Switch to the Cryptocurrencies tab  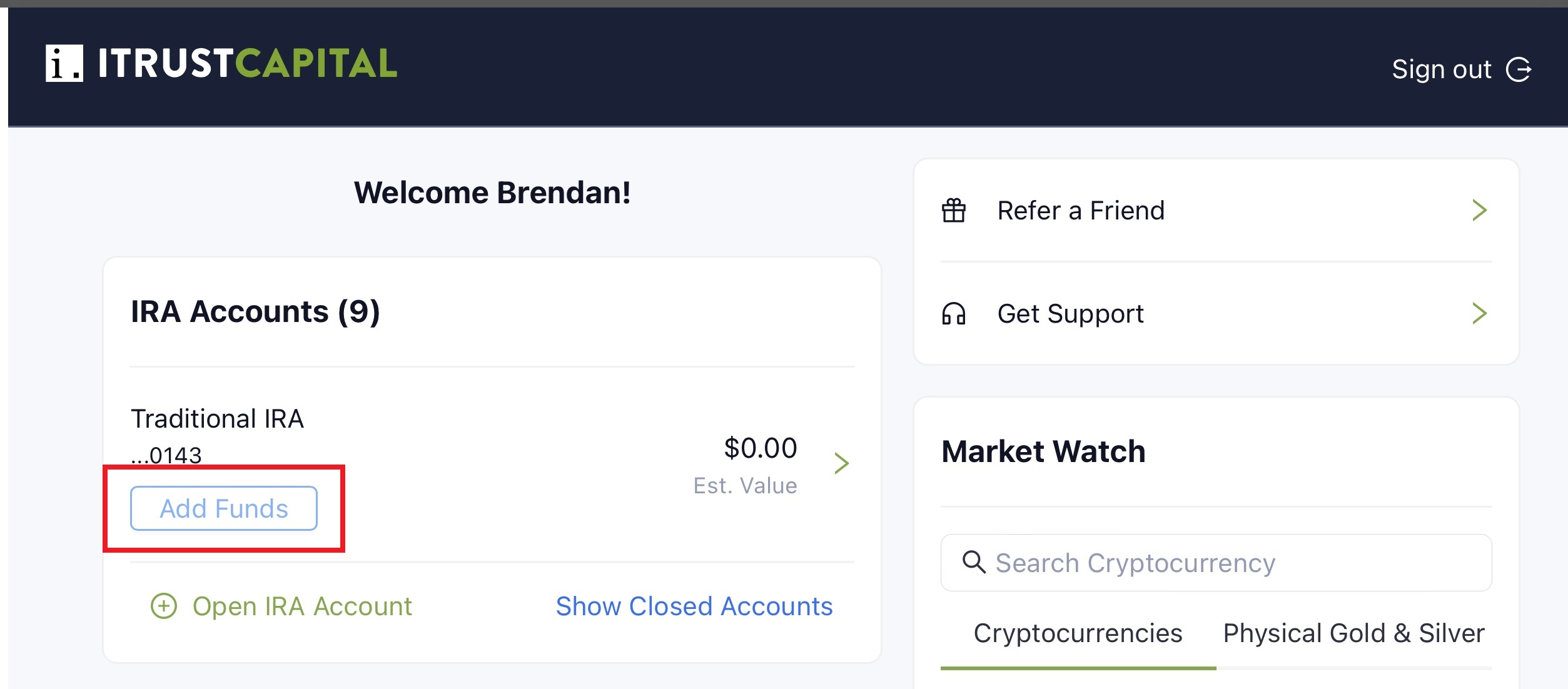1078,633
